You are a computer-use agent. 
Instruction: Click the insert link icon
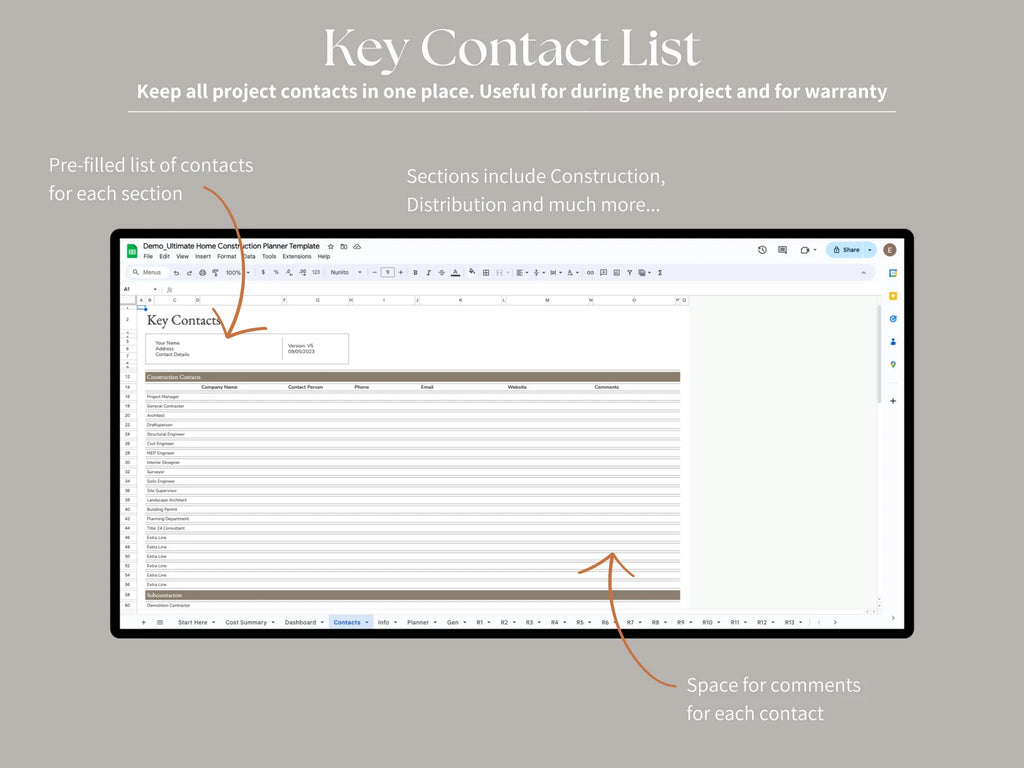pos(590,272)
